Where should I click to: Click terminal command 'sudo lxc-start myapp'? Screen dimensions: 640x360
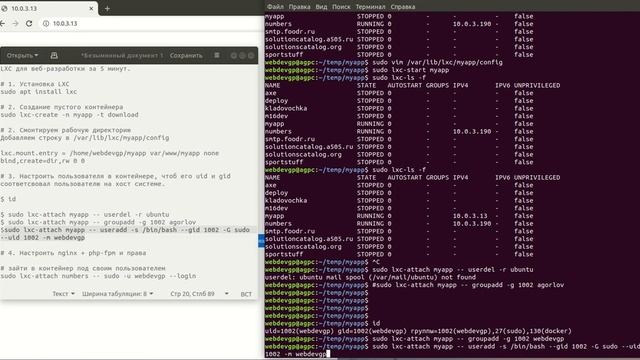[x=411, y=70]
